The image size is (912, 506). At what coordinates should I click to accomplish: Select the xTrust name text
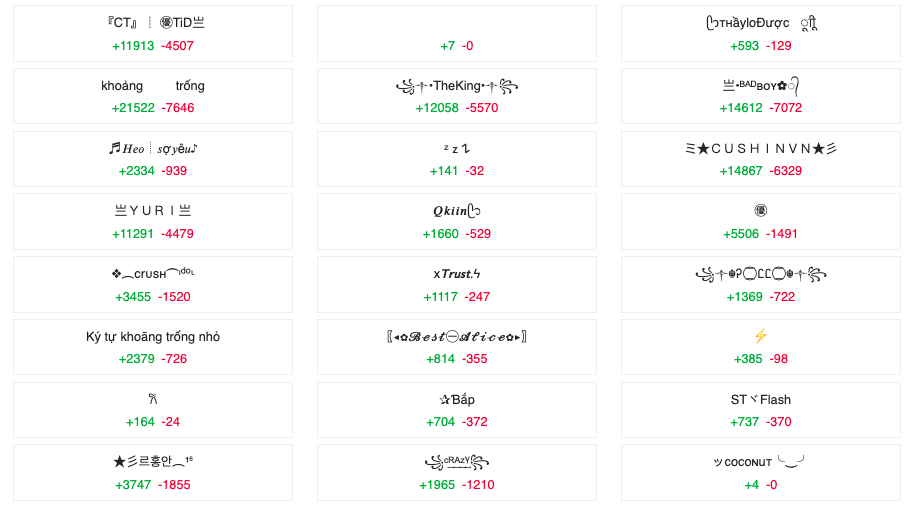click(457, 274)
